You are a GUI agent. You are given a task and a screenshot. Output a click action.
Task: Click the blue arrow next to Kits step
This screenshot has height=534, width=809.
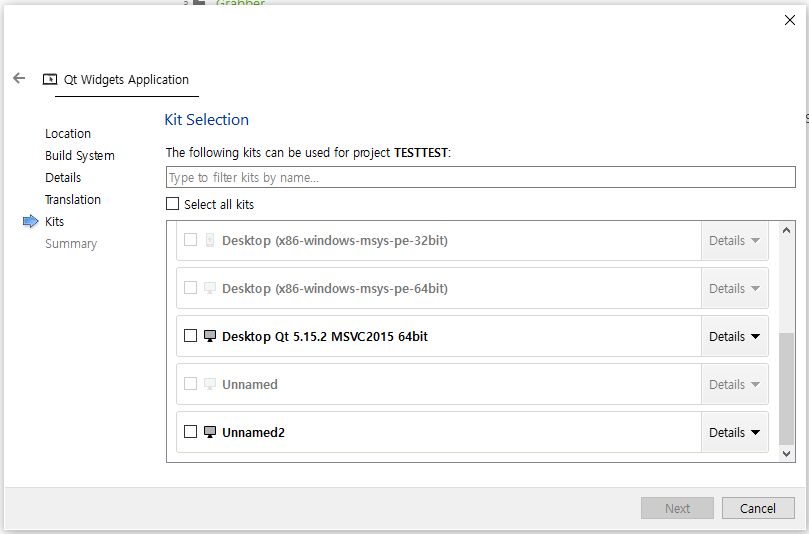[x=30, y=222]
